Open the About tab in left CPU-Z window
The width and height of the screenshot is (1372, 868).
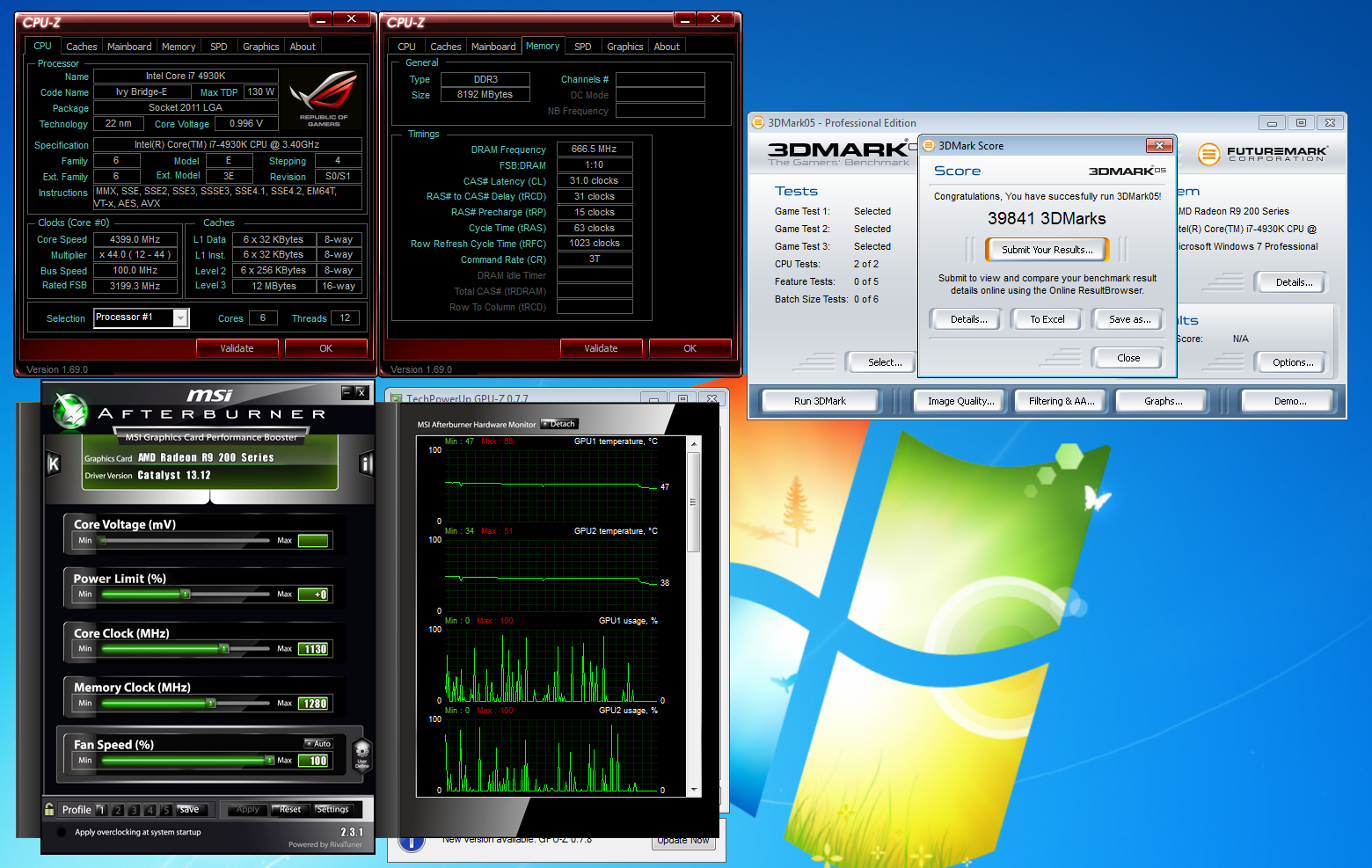(303, 47)
